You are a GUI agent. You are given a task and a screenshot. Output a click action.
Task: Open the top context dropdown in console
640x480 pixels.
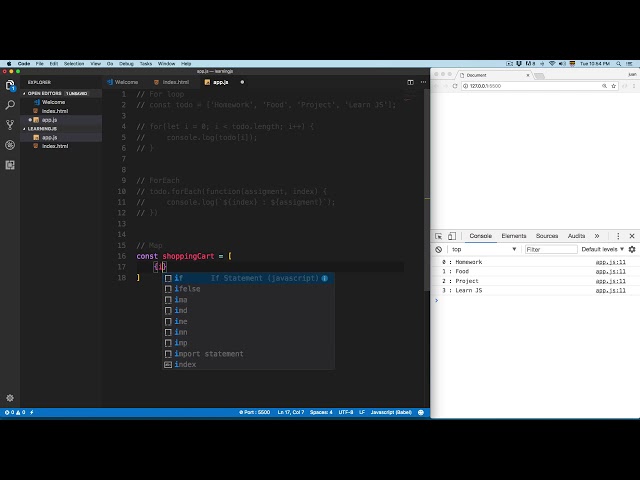[484, 249]
